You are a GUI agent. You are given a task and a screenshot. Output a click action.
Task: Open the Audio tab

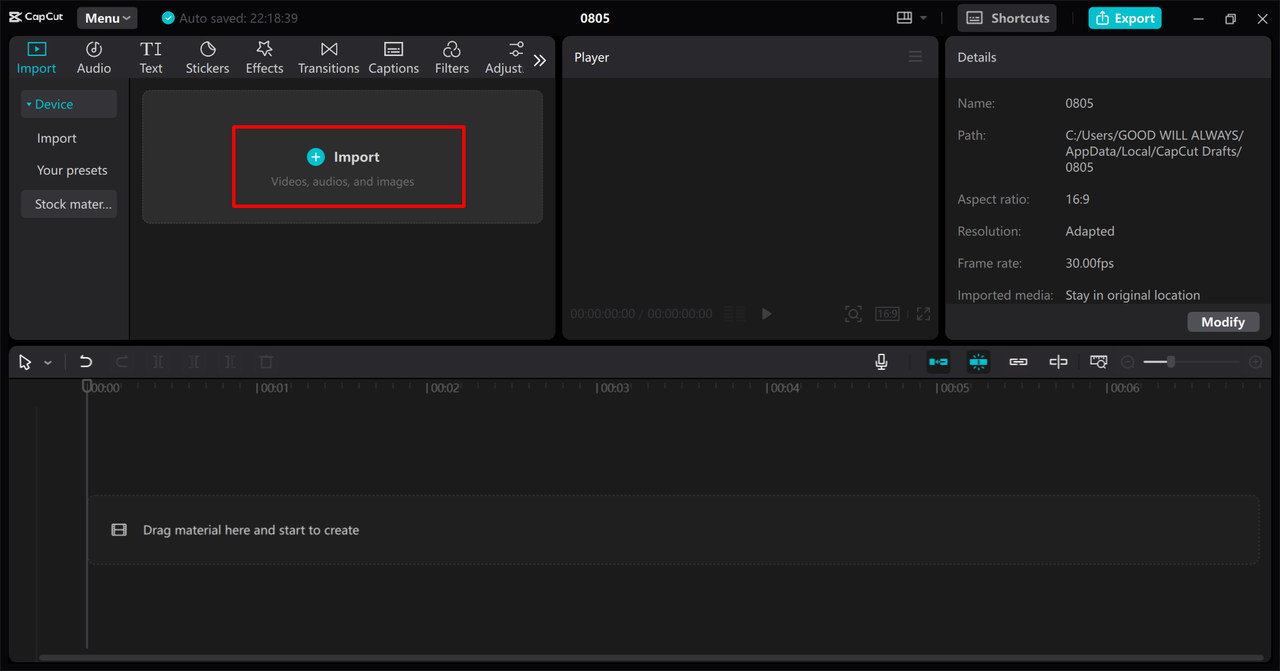[94, 58]
